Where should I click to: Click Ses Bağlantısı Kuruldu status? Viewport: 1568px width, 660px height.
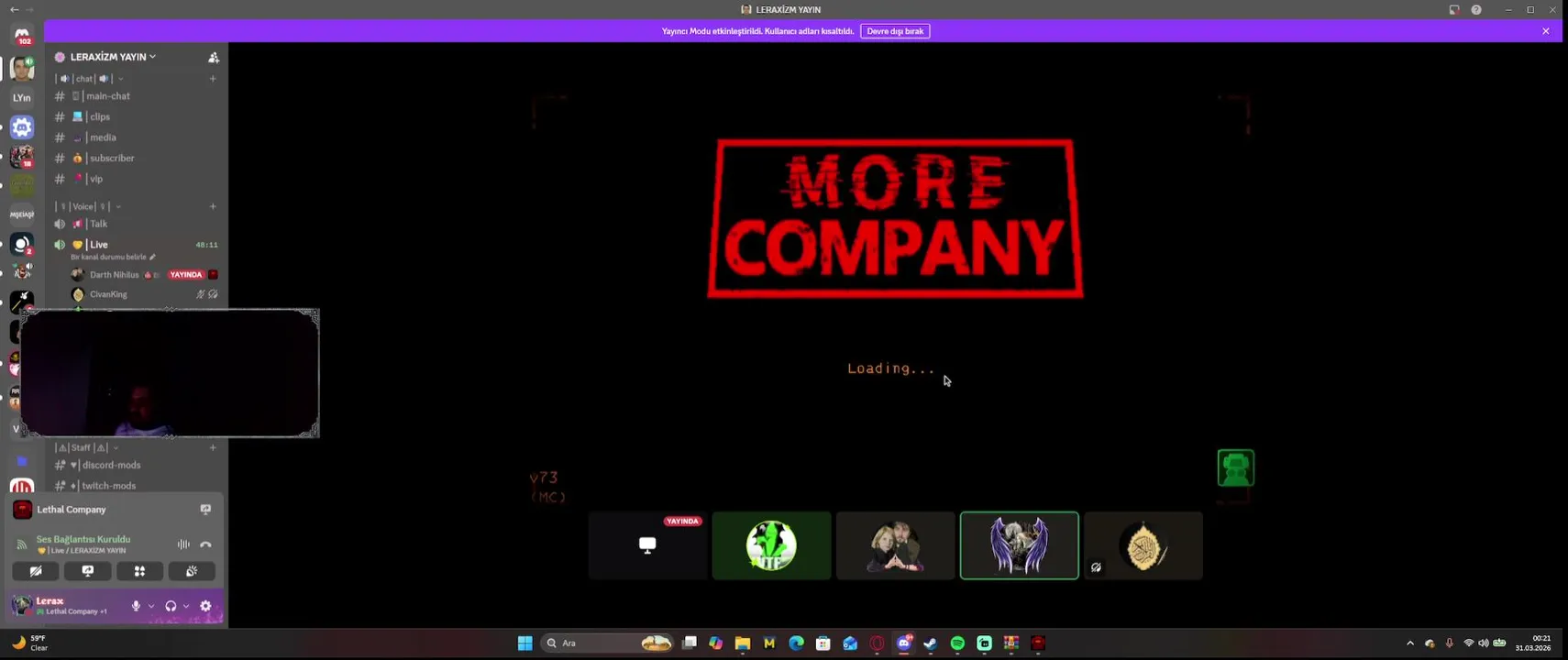83,539
